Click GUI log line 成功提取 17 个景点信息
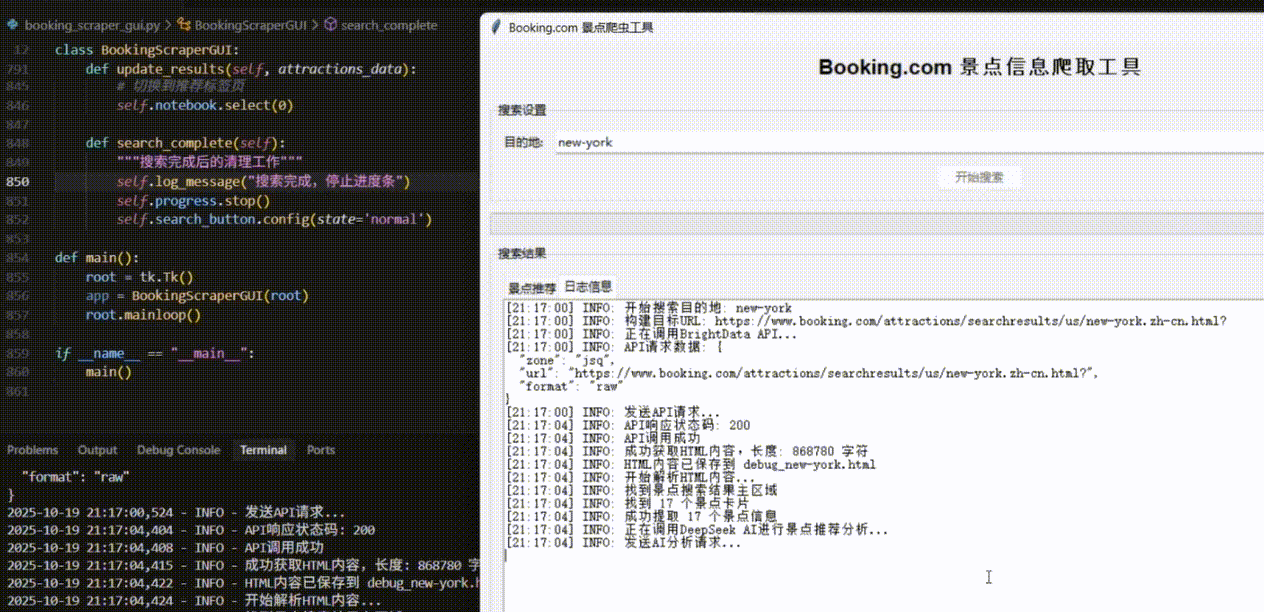Viewport: 1264px width, 612px height. (641, 516)
